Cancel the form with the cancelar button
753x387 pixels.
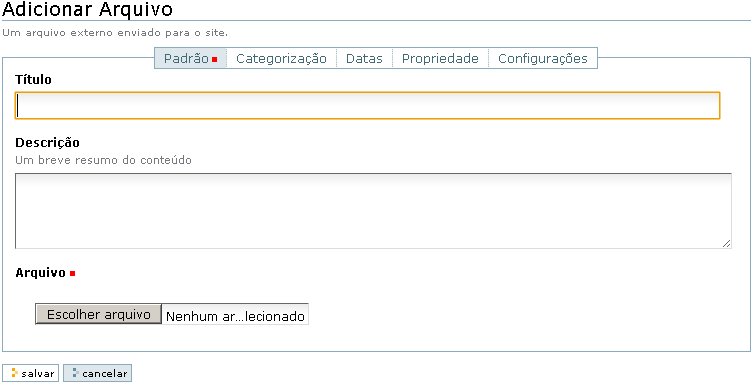click(x=97, y=373)
